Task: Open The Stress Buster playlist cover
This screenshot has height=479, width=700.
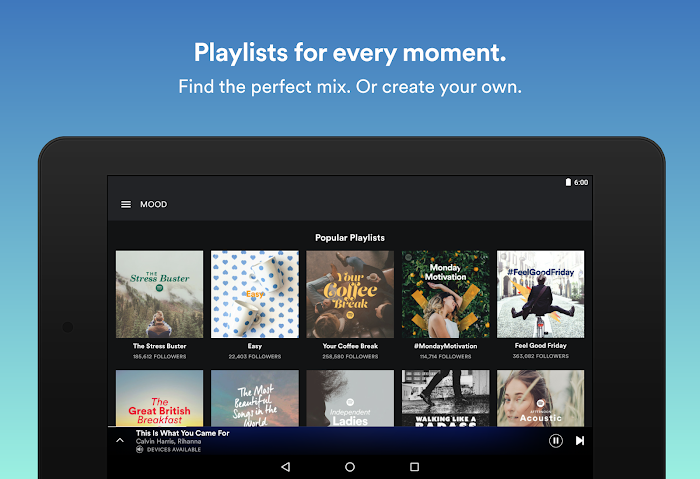Action: [x=159, y=293]
